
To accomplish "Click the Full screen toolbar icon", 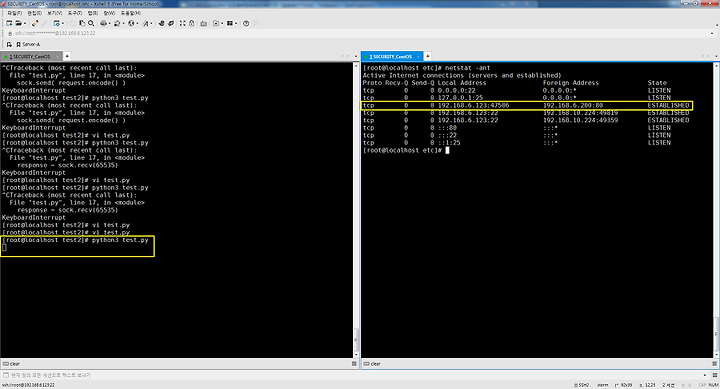I will tap(182, 23).
